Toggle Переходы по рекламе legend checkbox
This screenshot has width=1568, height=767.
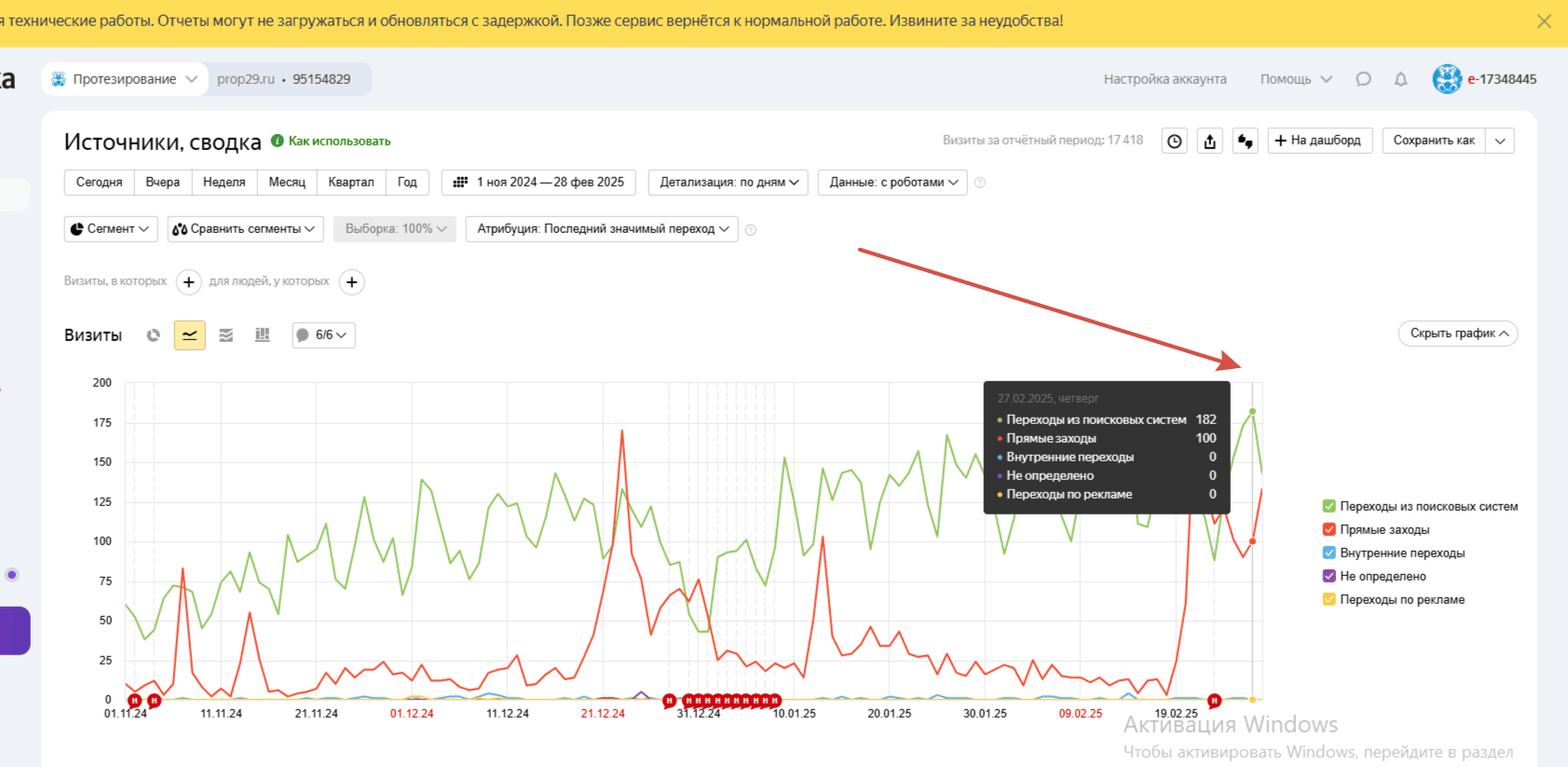point(1329,599)
